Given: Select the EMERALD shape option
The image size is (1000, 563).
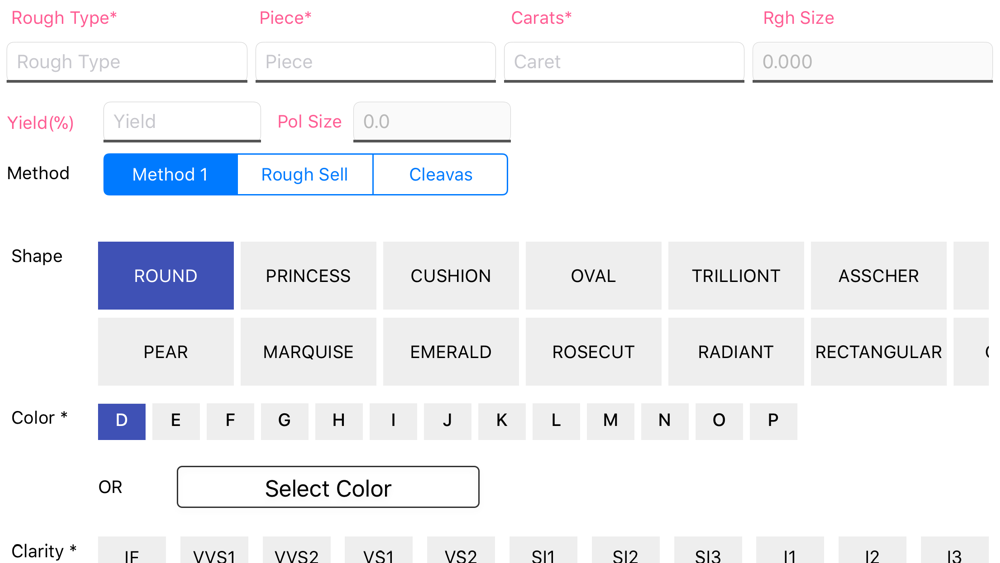Looking at the screenshot, I should point(451,352).
